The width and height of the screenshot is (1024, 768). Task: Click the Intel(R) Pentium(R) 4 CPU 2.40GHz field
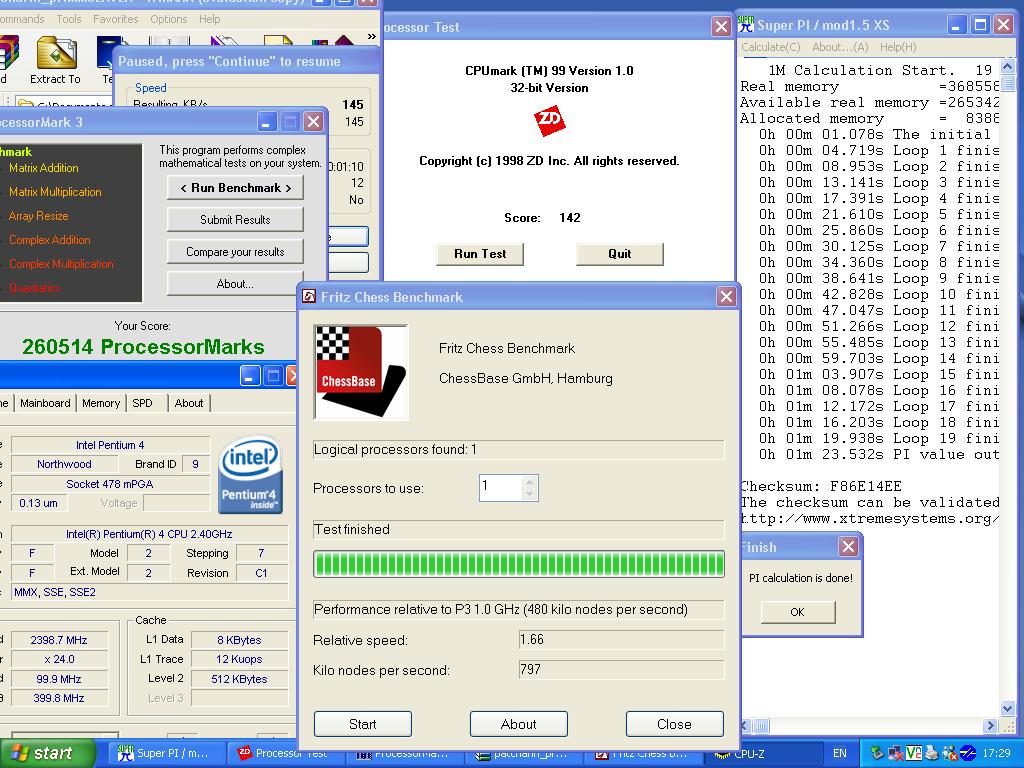click(150, 534)
